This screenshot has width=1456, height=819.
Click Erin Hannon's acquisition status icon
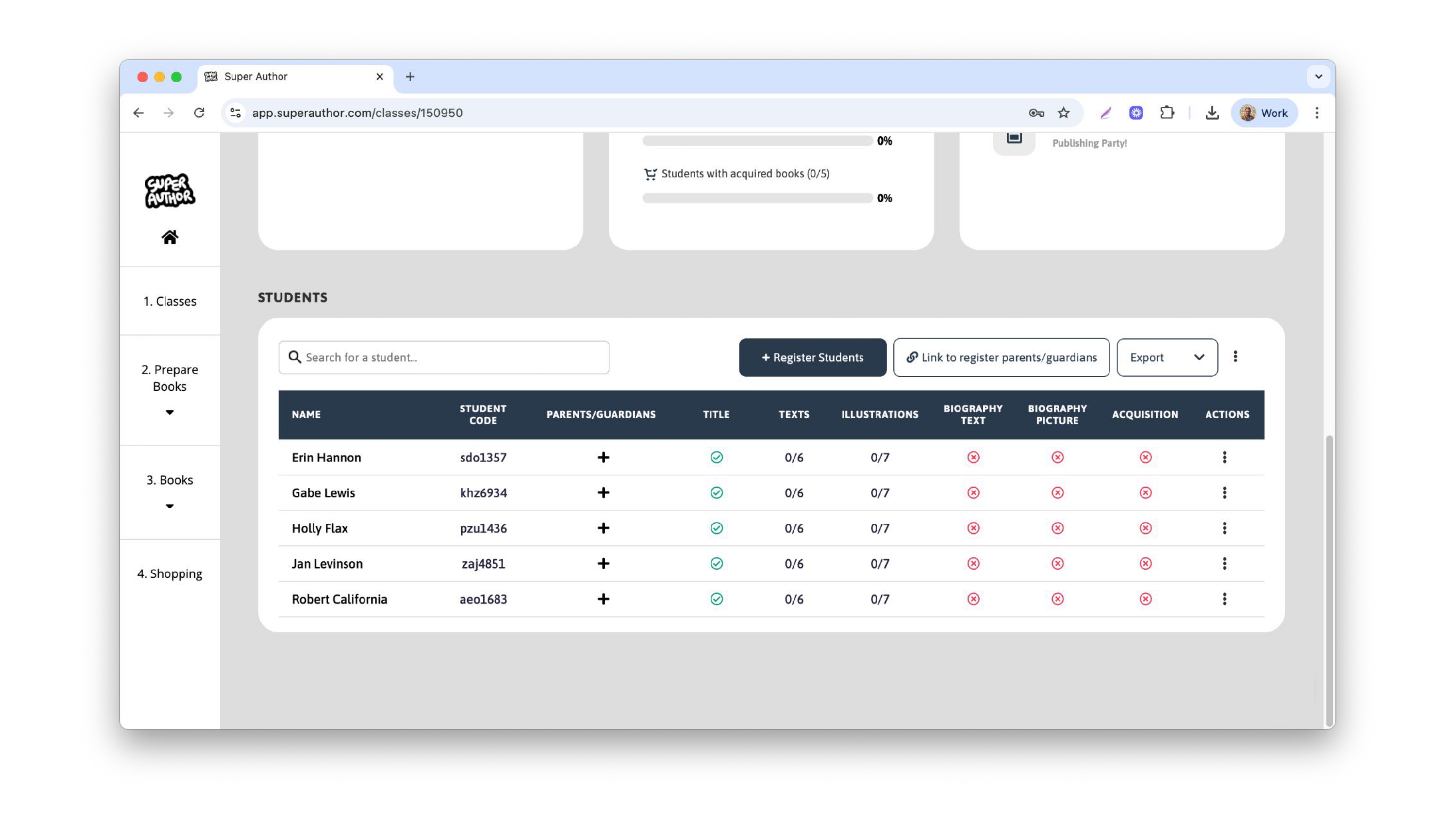[x=1145, y=457]
